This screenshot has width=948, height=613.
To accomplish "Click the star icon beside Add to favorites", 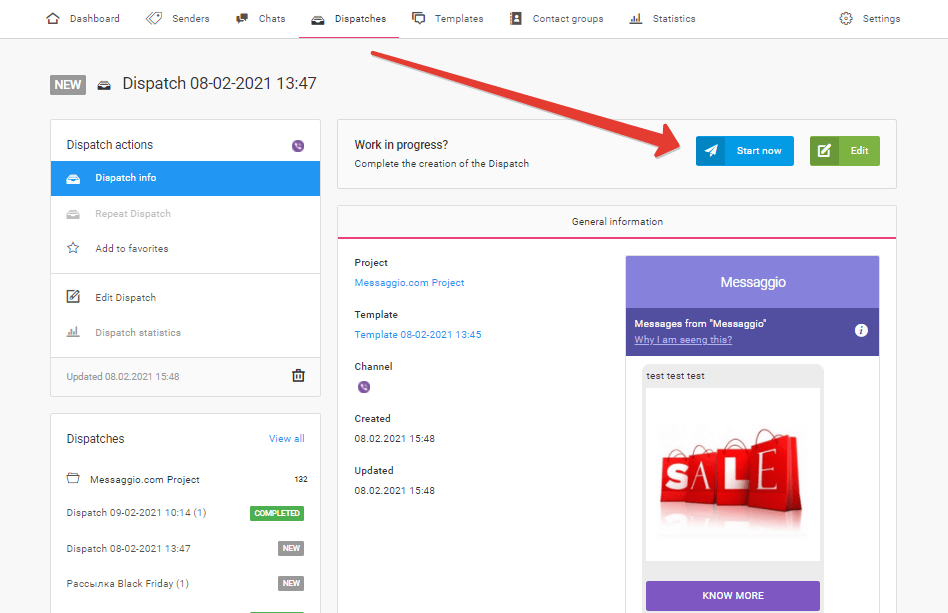I will tap(73, 248).
